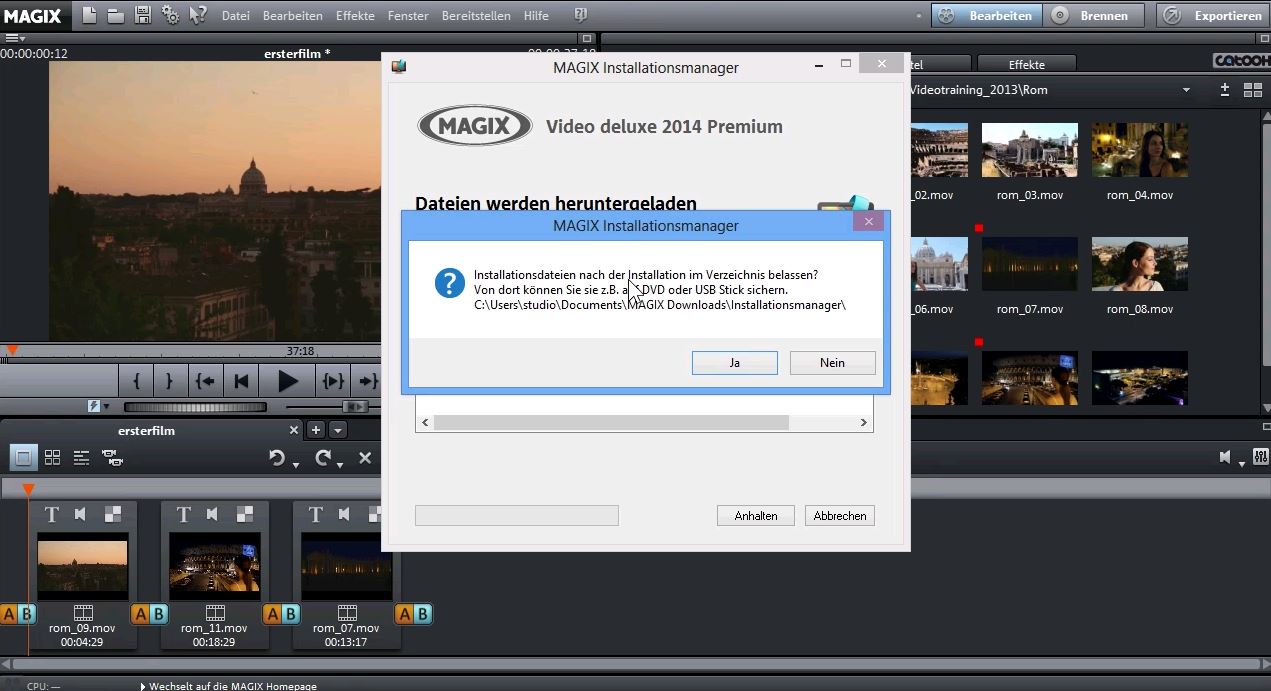This screenshot has width=1271, height=691.
Task: Open the help bubble icon next to Hilfe
Action: coord(581,15)
